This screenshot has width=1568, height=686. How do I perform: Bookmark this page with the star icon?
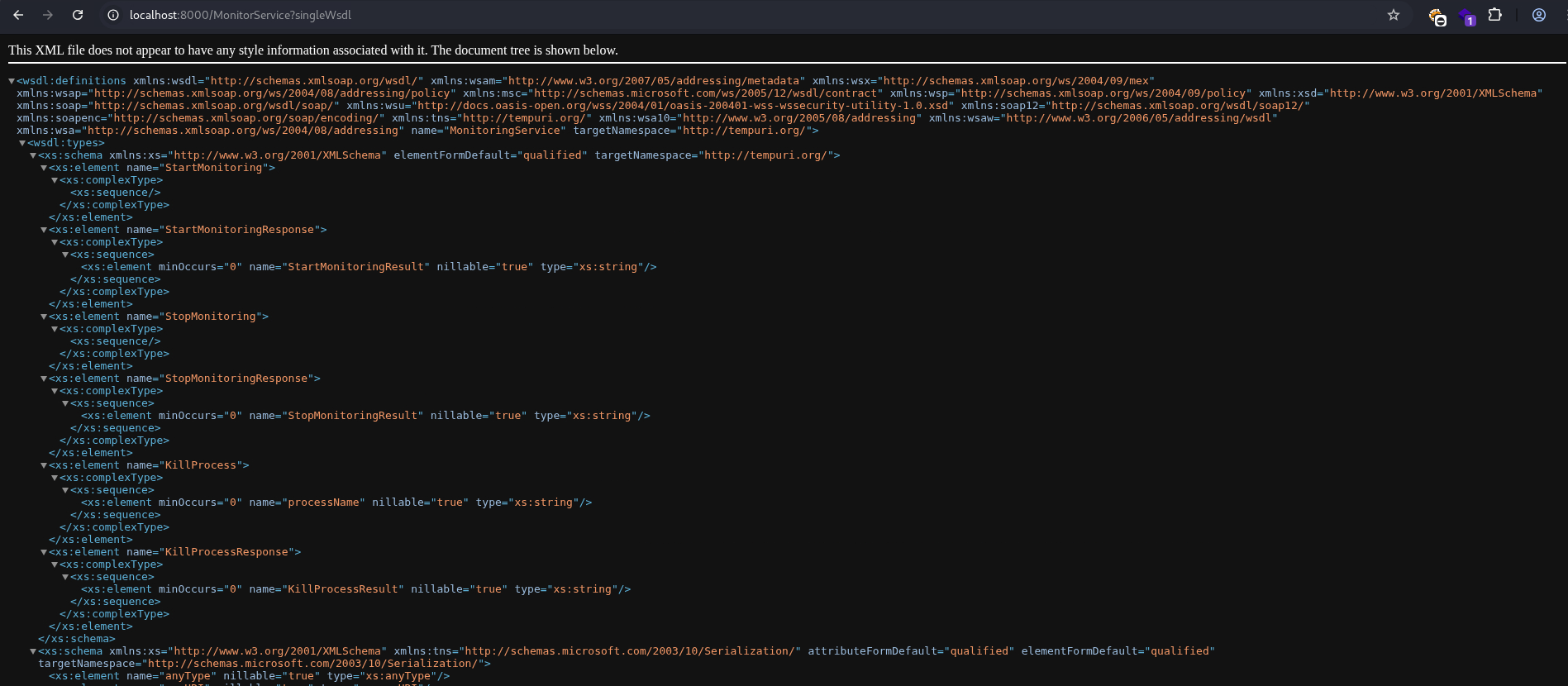(x=1394, y=15)
